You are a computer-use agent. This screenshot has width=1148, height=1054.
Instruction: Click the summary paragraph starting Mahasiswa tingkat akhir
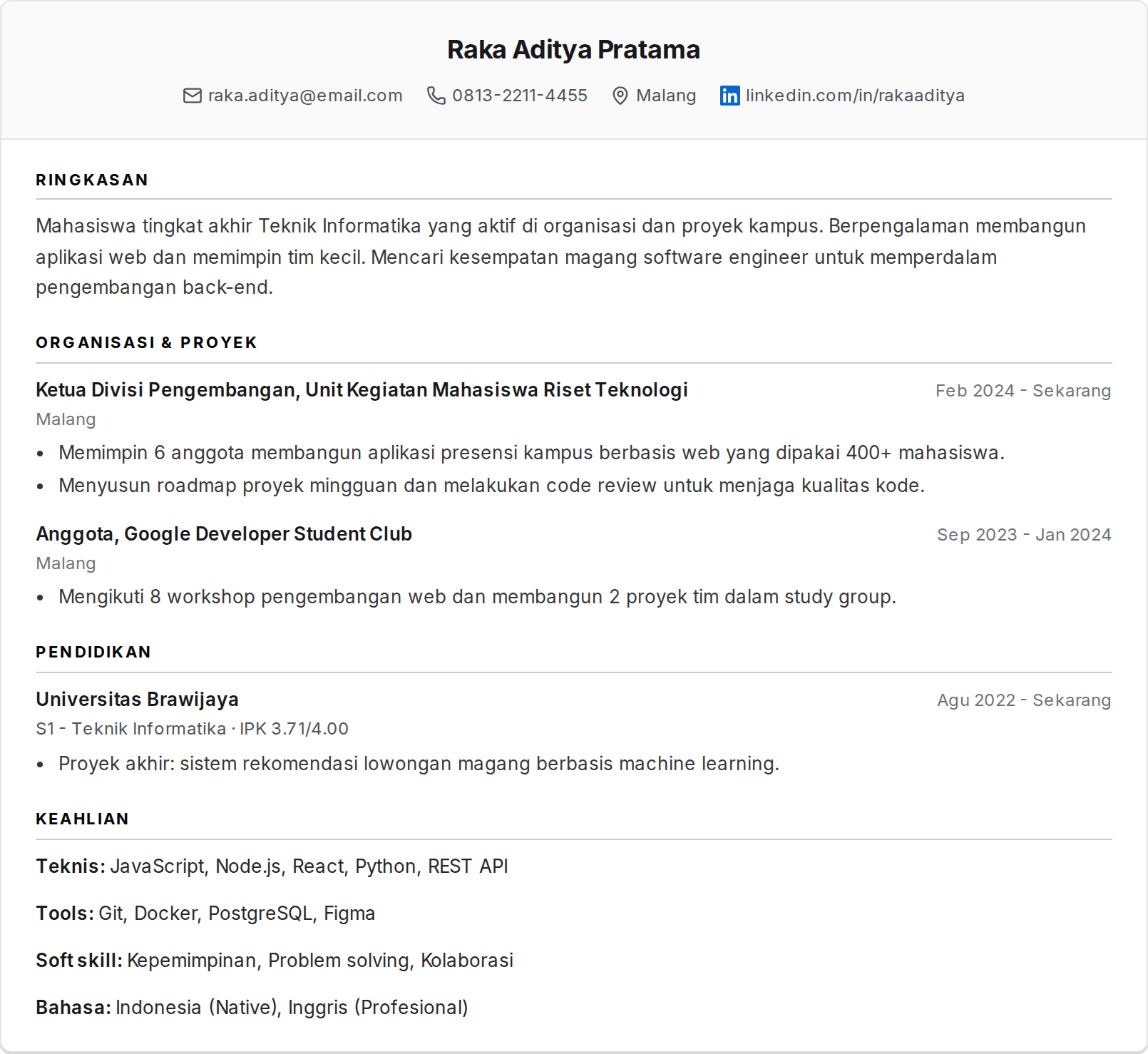[560, 257]
